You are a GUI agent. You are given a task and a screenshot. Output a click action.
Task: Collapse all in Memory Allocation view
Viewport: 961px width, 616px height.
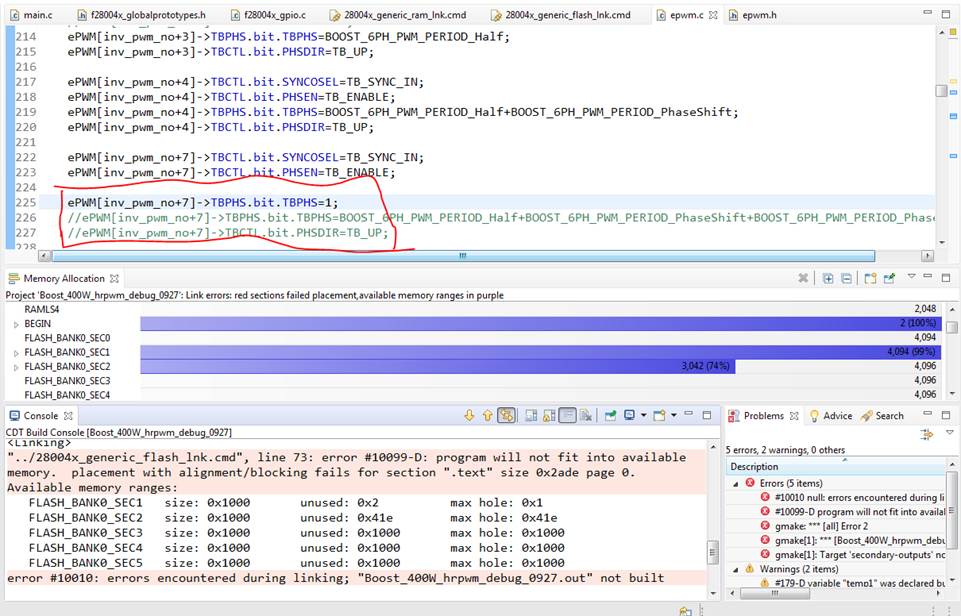tap(846, 278)
